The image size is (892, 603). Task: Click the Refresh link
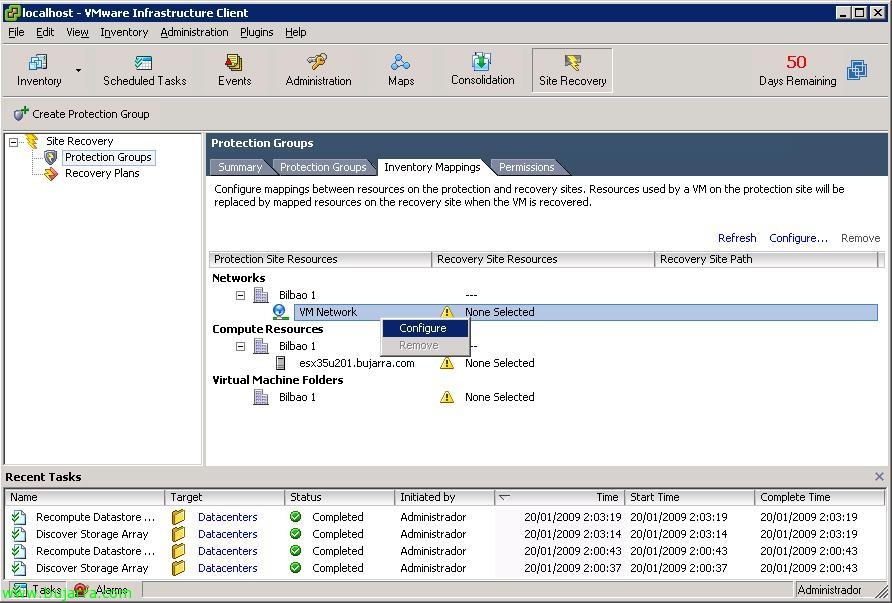(x=737, y=238)
